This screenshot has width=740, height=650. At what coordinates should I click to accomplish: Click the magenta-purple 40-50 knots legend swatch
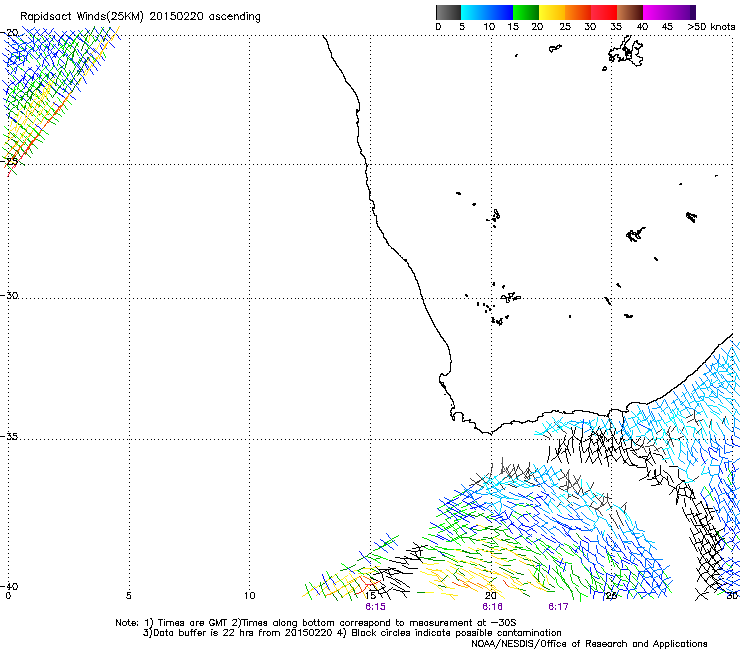point(669,12)
